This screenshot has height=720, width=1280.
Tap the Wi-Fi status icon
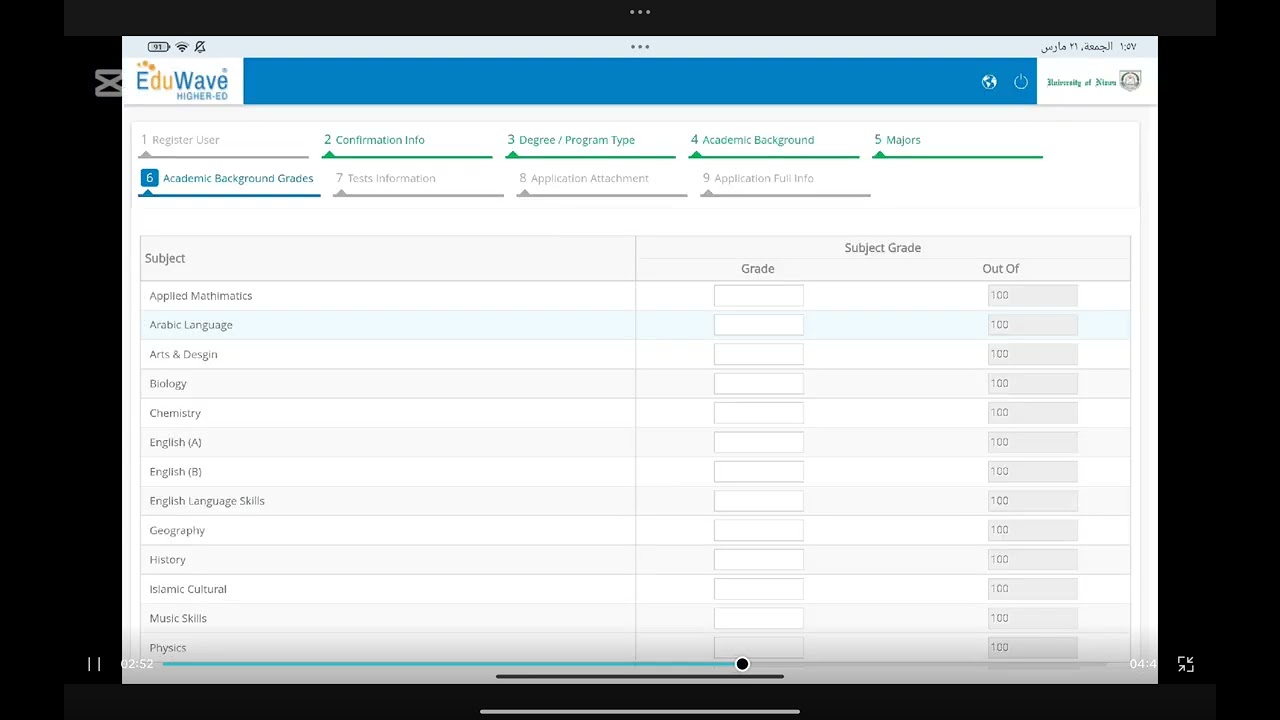(x=182, y=47)
